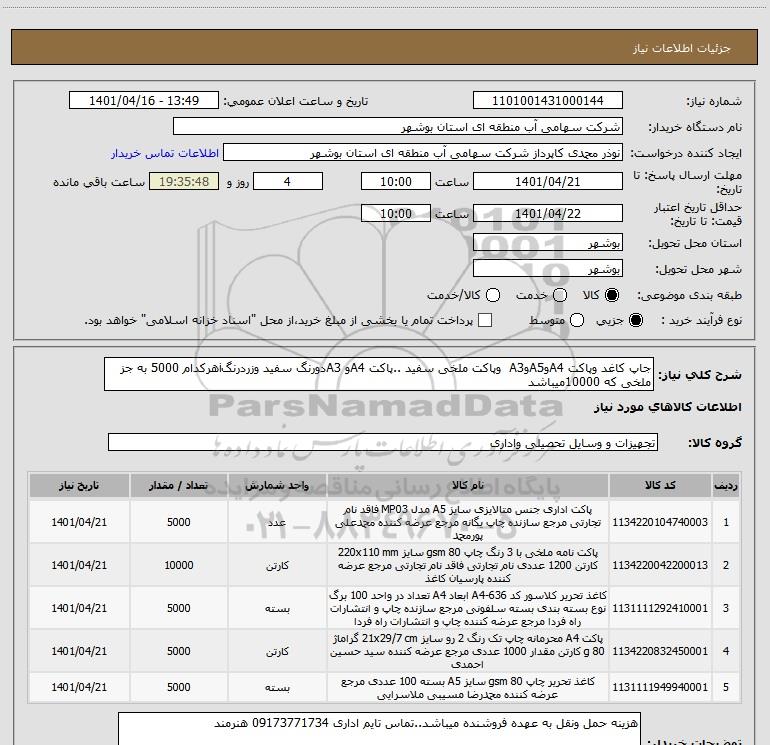Click the نام کالا column header

click(468, 485)
